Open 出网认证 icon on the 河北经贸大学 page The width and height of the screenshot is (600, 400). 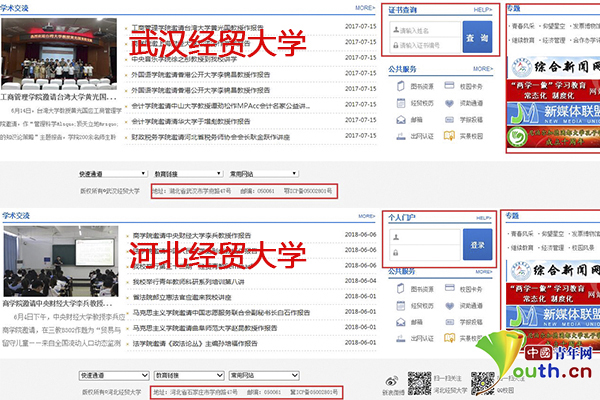pos(401,338)
